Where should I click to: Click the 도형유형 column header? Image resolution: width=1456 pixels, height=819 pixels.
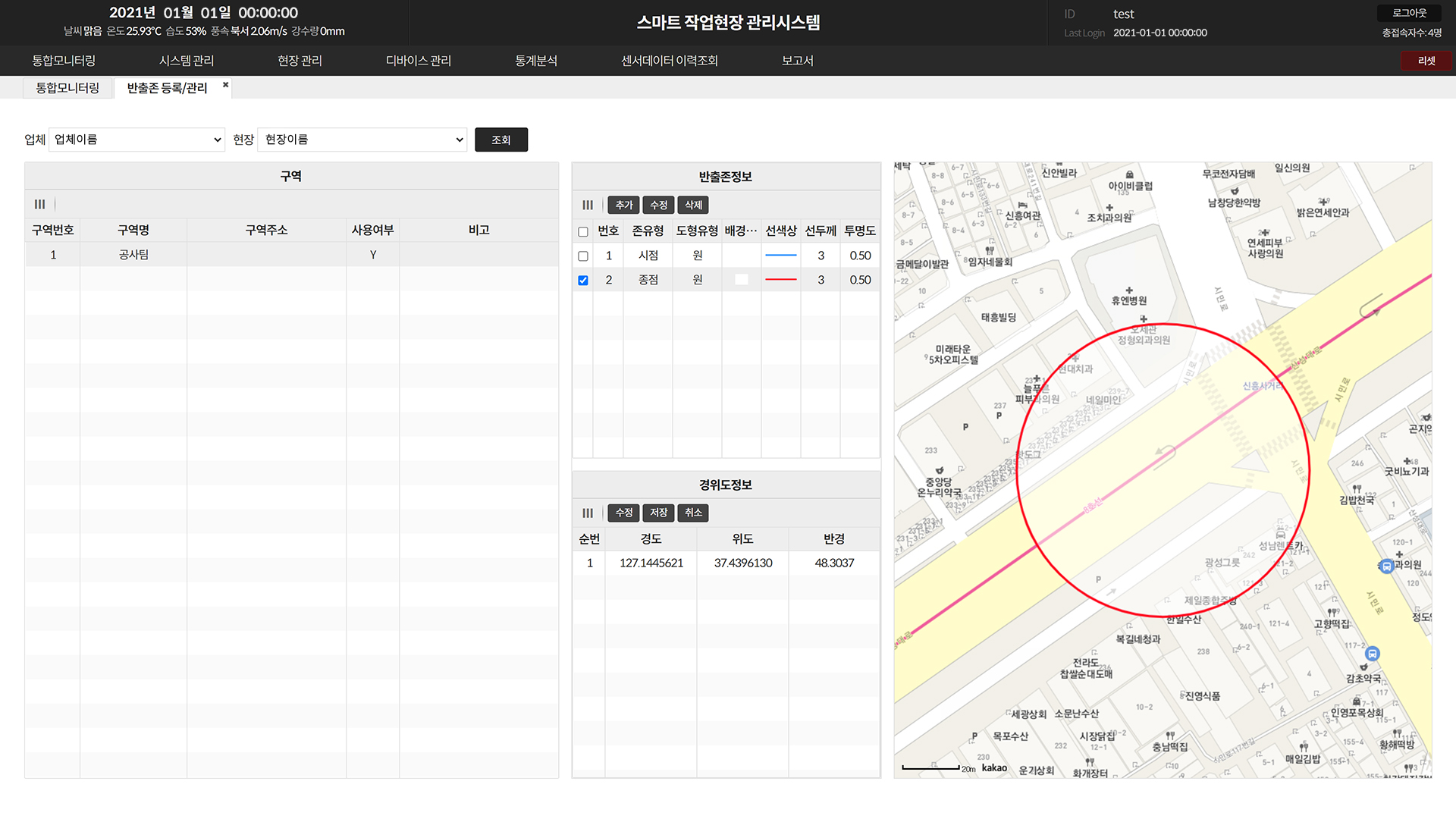pos(697,231)
